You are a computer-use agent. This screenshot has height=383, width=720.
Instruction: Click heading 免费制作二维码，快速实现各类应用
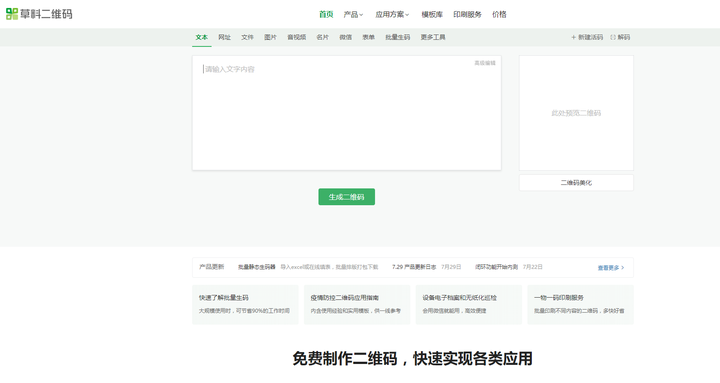(x=412, y=359)
